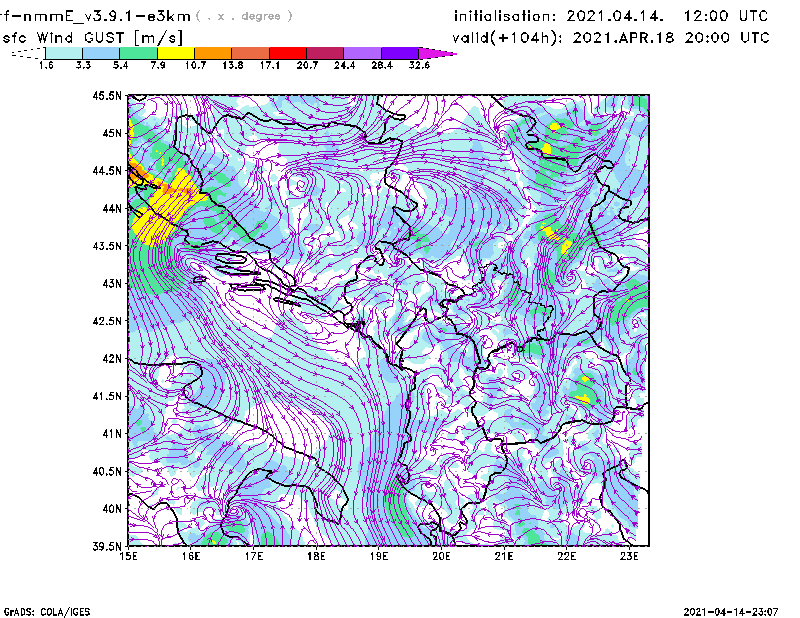The image size is (800, 618).
Task: Click the '16E' longitude label
Action: 191,556
